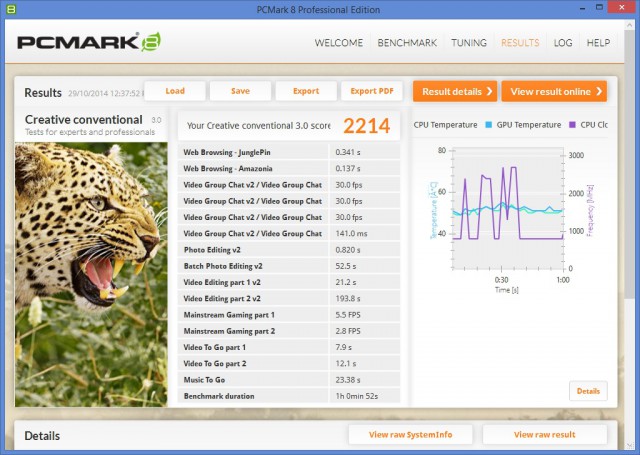
Task: Click the 2214 score value
Action: pos(367,126)
